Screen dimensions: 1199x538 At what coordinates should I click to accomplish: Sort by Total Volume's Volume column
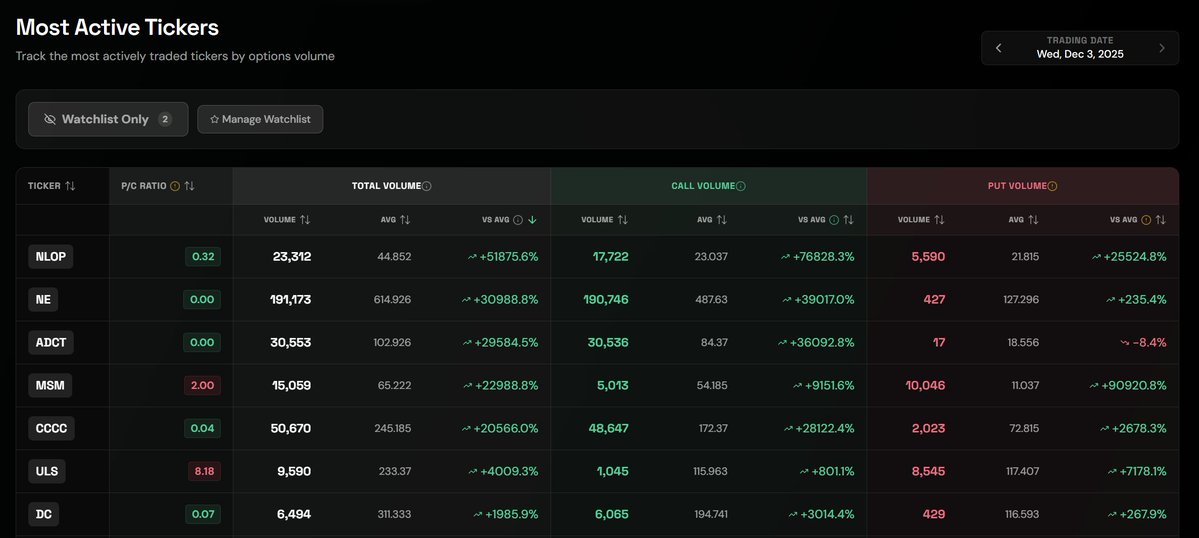[305, 219]
